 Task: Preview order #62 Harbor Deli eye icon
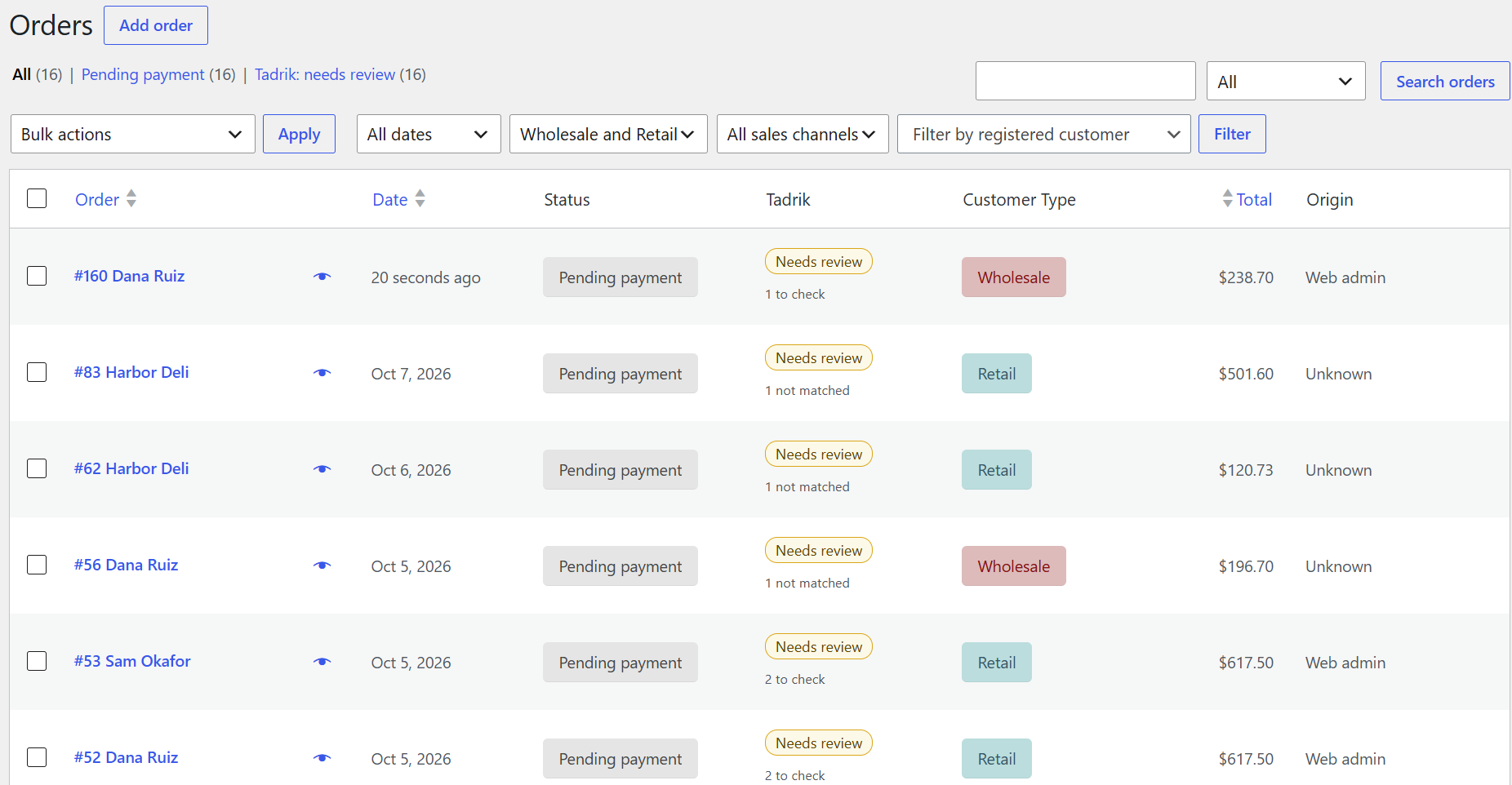[322, 469]
